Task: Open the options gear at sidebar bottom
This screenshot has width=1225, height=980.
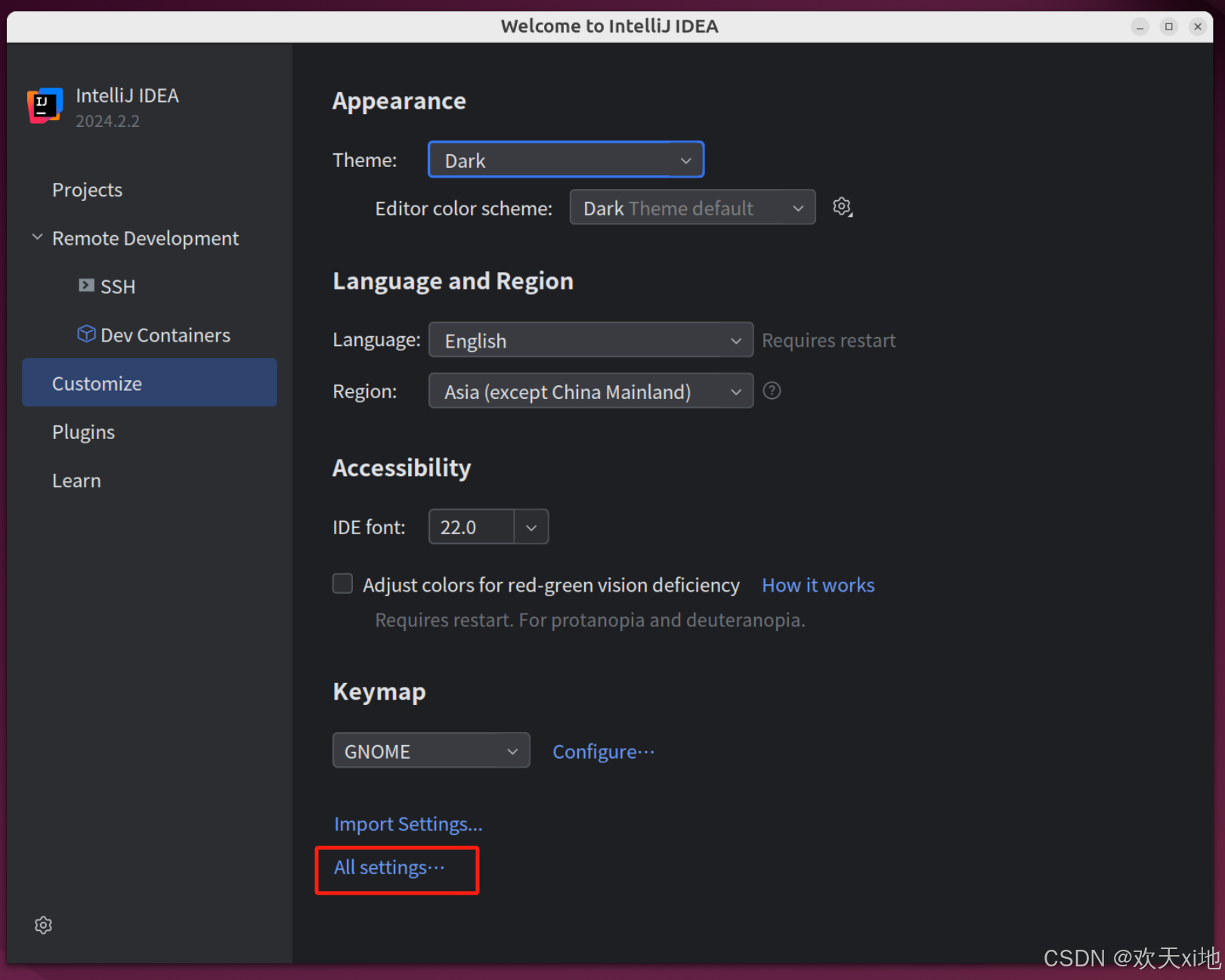Action: [x=43, y=925]
